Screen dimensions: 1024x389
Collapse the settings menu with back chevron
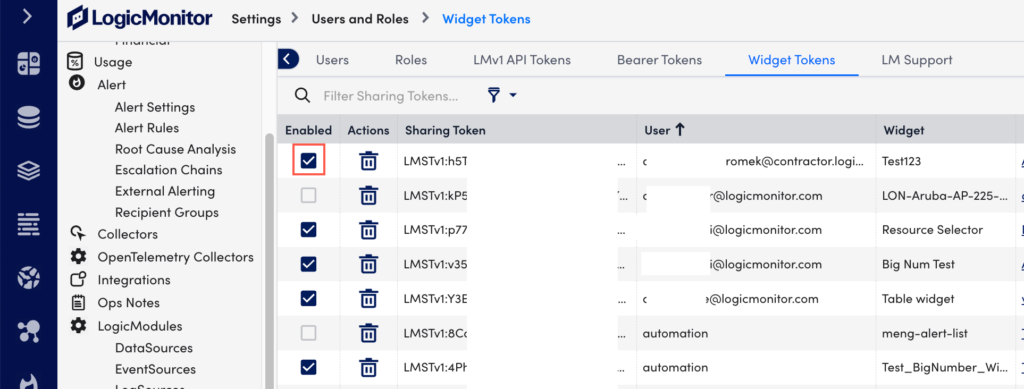(288, 59)
